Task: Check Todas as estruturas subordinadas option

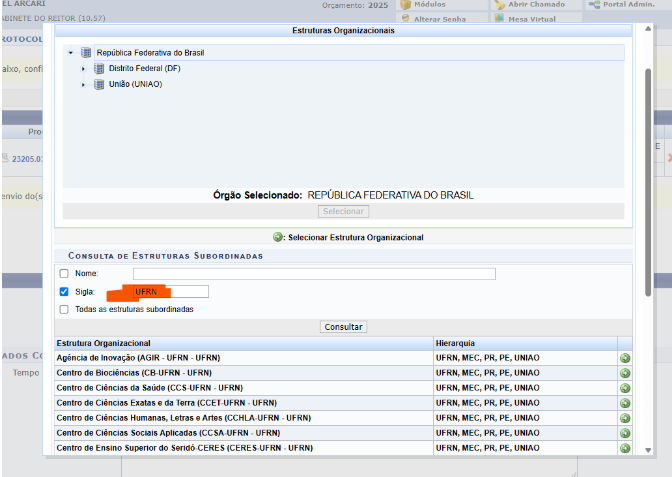Action: pyautogui.click(x=64, y=309)
